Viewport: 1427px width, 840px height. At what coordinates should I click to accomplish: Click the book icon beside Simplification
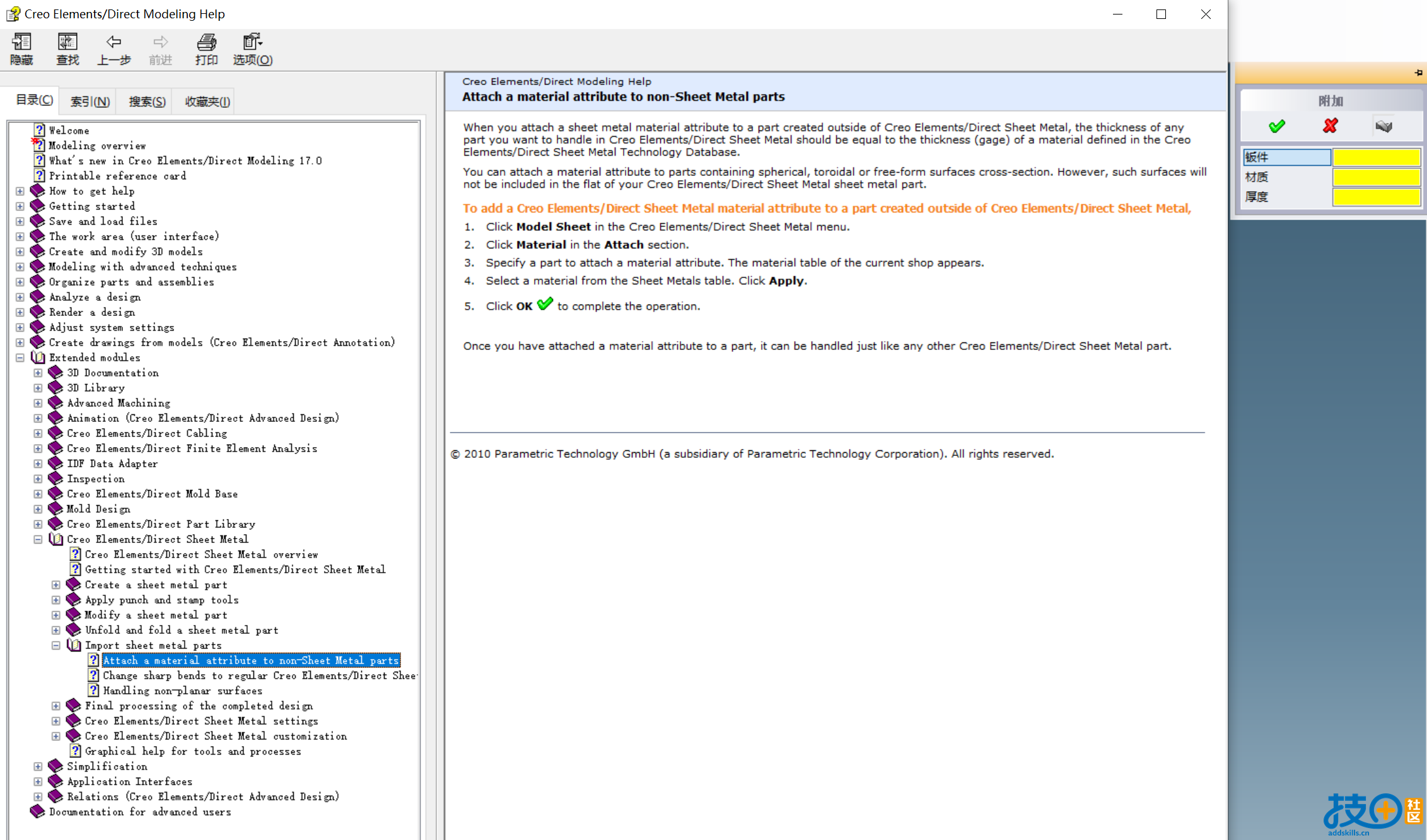coord(55,766)
